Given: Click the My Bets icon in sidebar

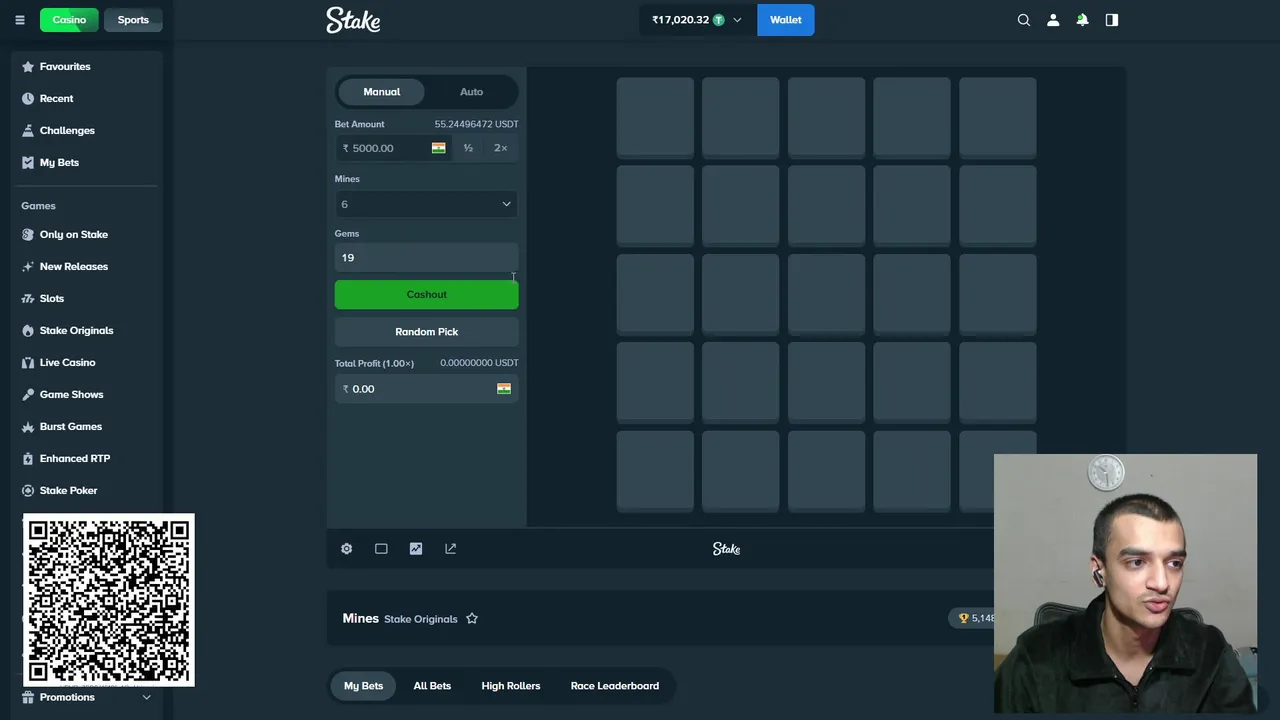Looking at the screenshot, I should point(28,163).
